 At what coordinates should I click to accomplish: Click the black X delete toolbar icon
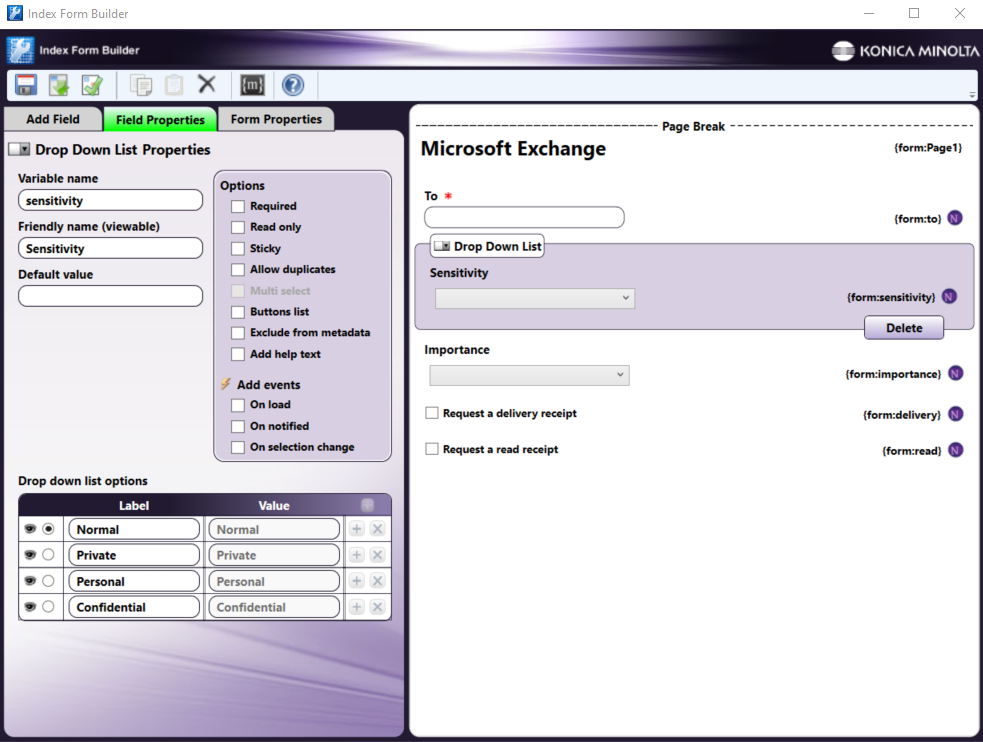tap(207, 83)
